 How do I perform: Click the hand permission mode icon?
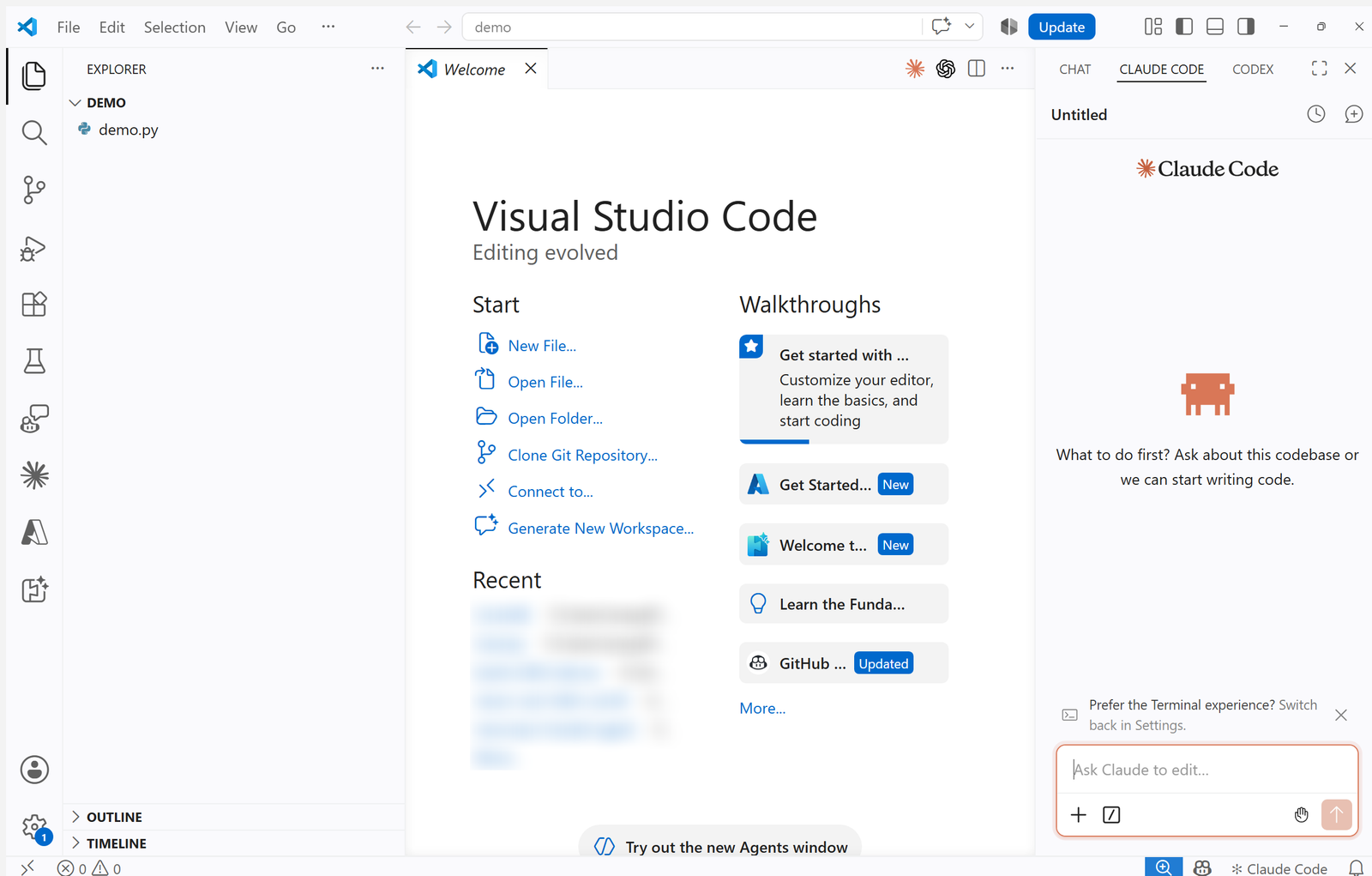(x=1302, y=814)
